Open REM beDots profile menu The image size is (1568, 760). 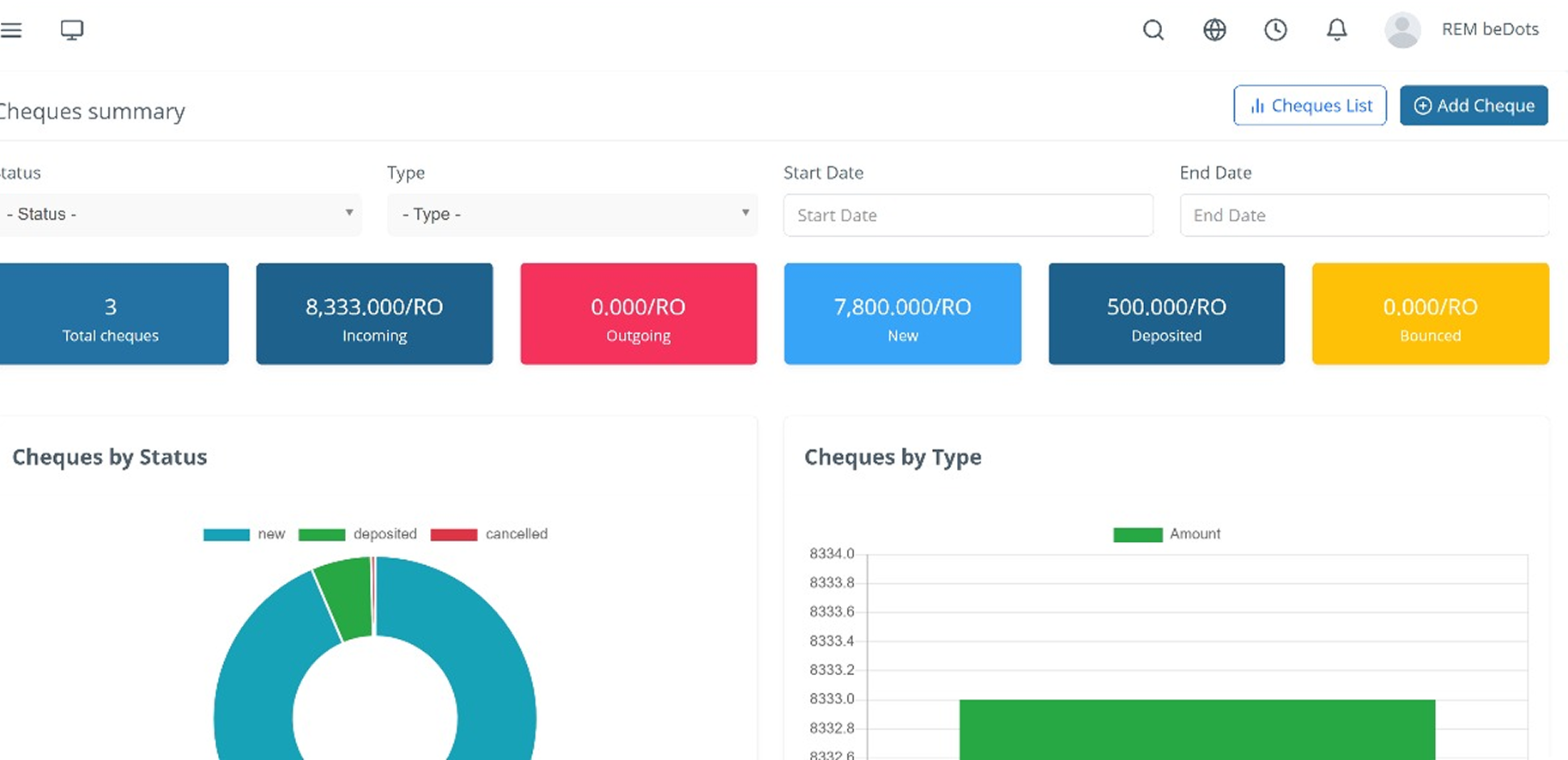pyautogui.click(x=1490, y=30)
